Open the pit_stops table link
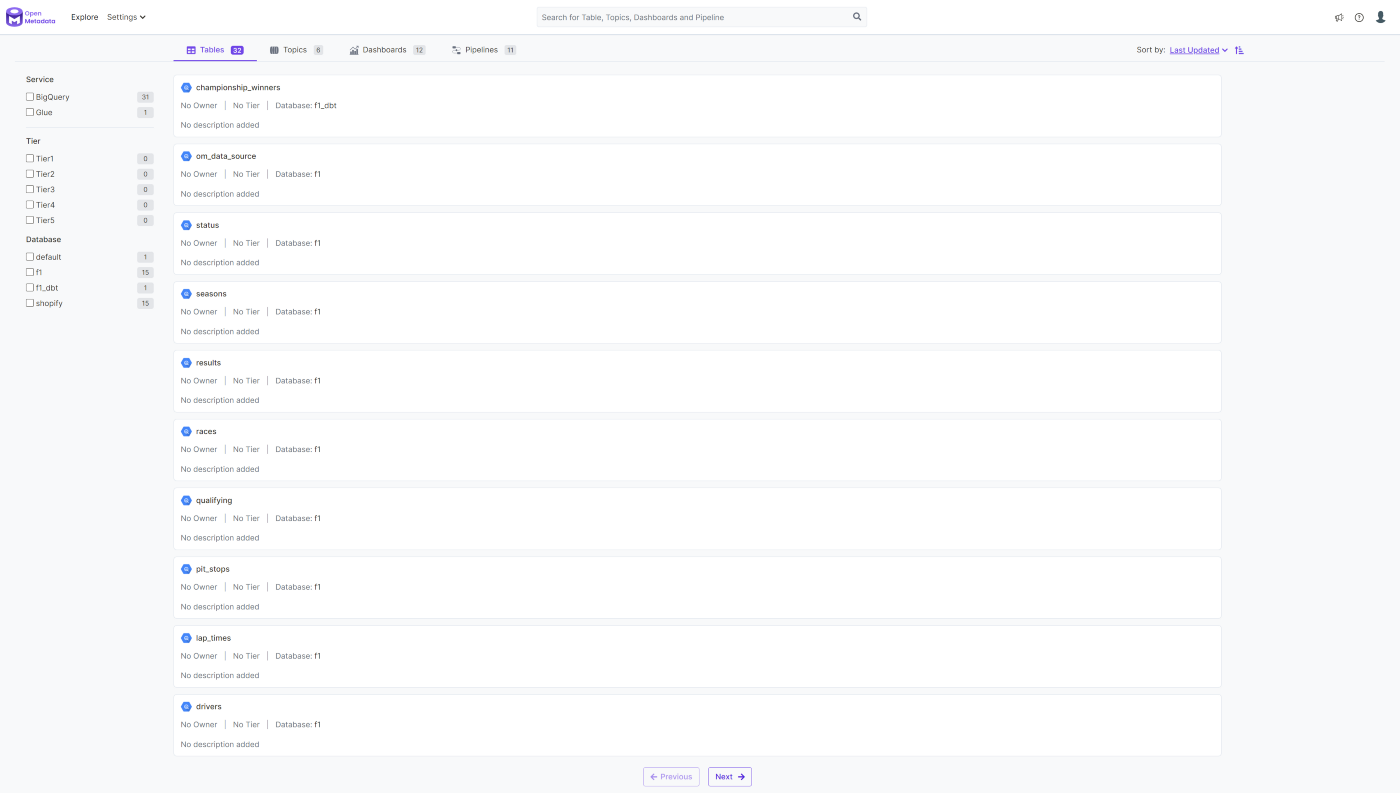This screenshot has width=1400, height=793. pyautogui.click(x=213, y=570)
